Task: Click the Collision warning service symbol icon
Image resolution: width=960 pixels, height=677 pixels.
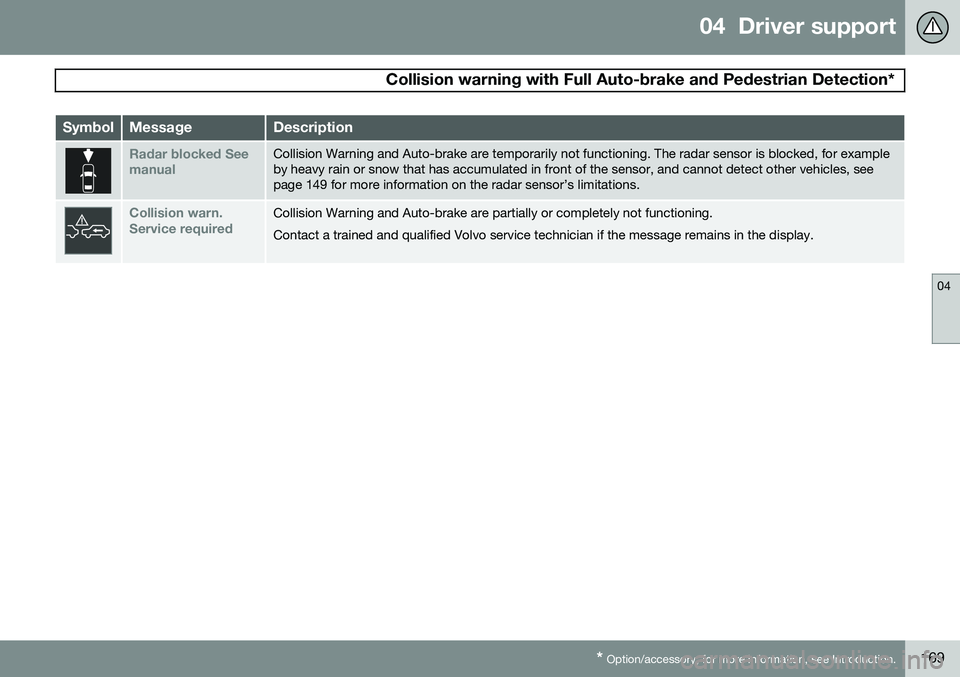Action: pyautogui.click(x=88, y=231)
